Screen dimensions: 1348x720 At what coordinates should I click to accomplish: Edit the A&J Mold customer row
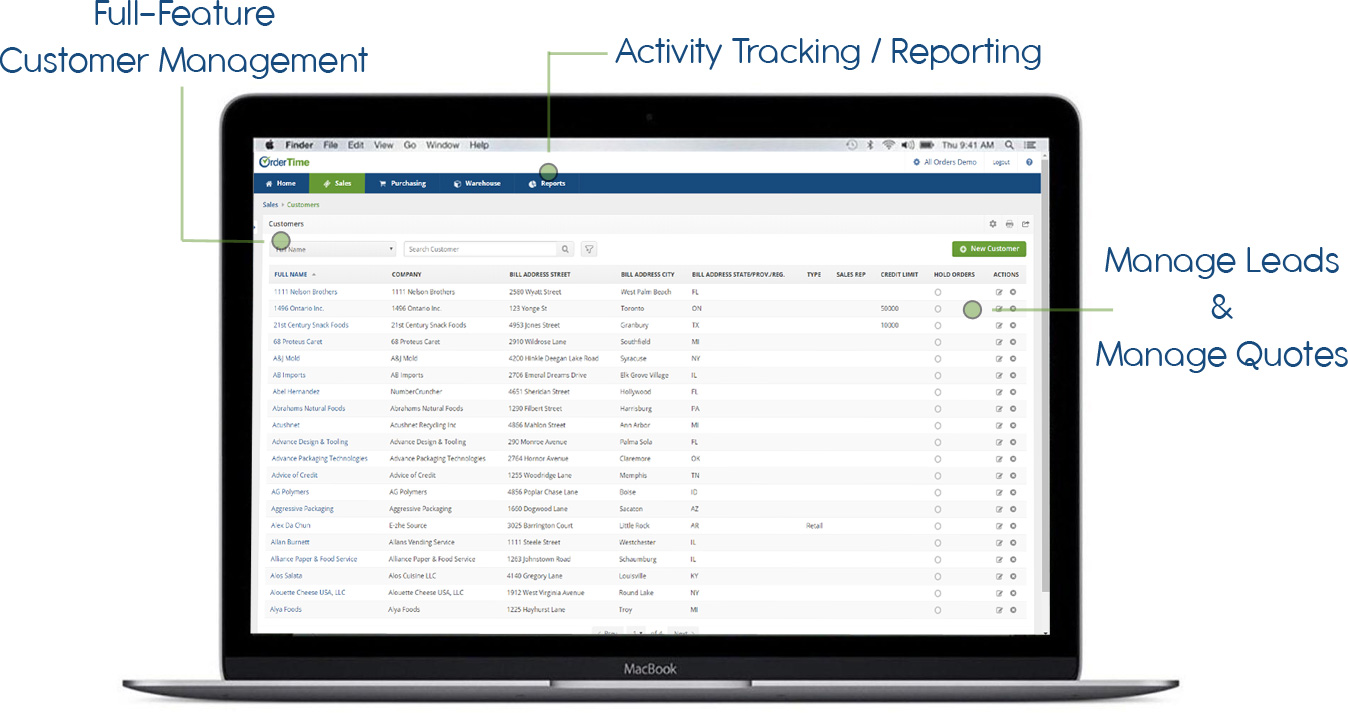coord(999,358)
